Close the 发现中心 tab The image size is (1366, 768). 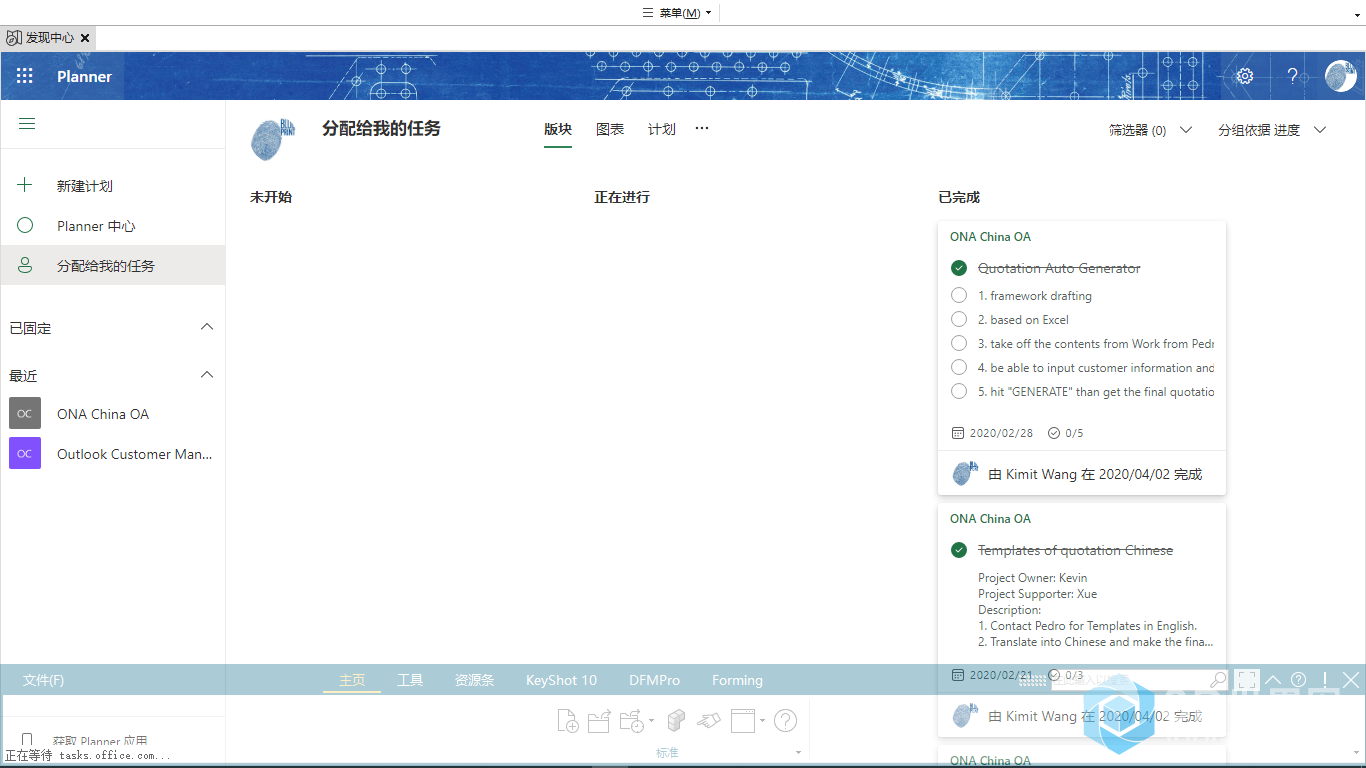pyautogui.click(x=85, y=38)
